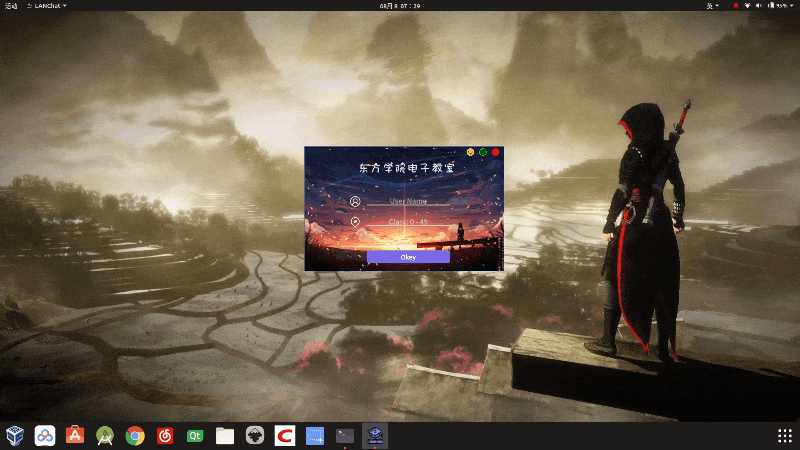Image resolution: width=800 pixels, height=450 pixels.
Task: Expand the system menu arrow at top right
Action: click(x=793, y=6)
